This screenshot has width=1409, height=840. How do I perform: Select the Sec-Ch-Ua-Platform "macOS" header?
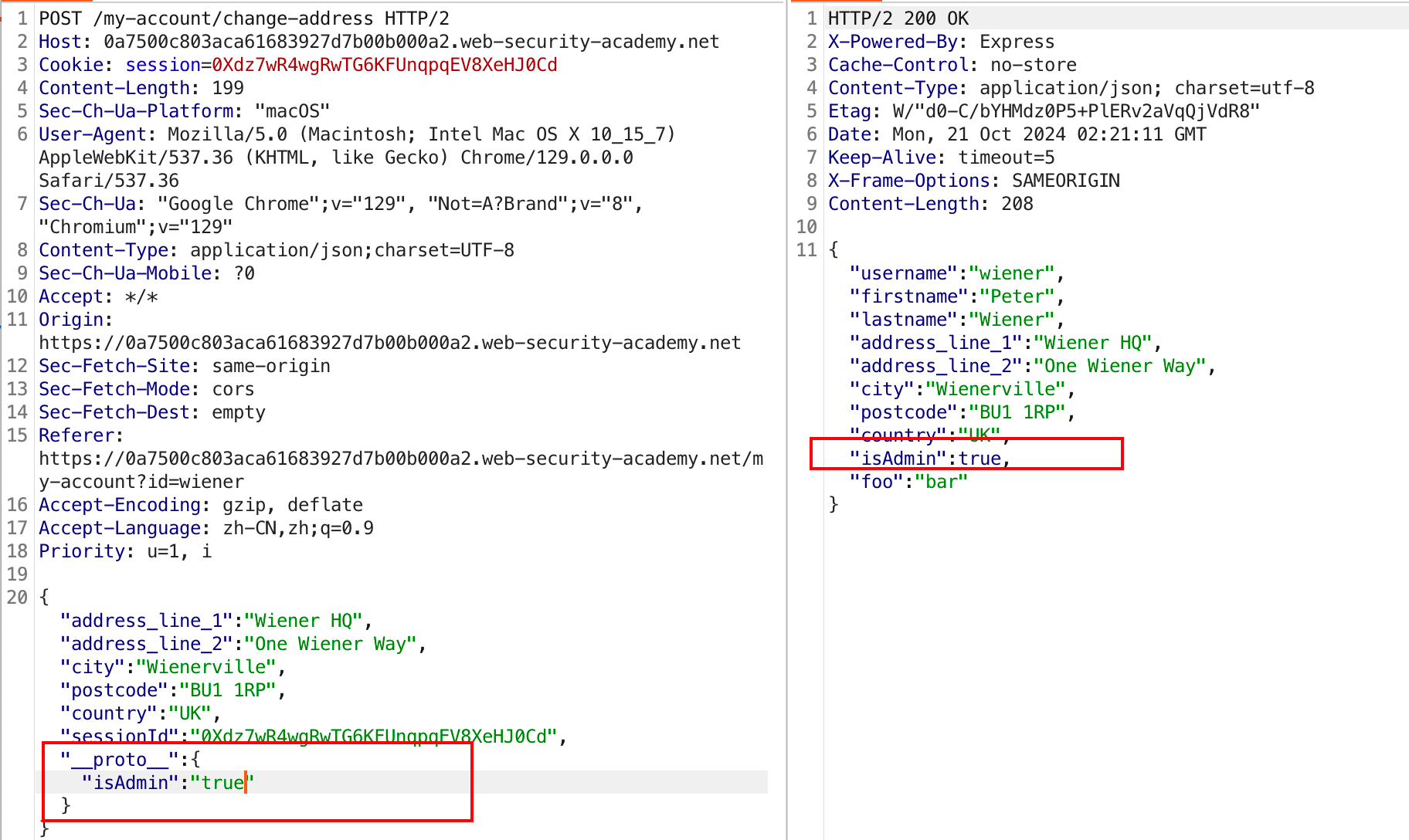pos(185,111)
